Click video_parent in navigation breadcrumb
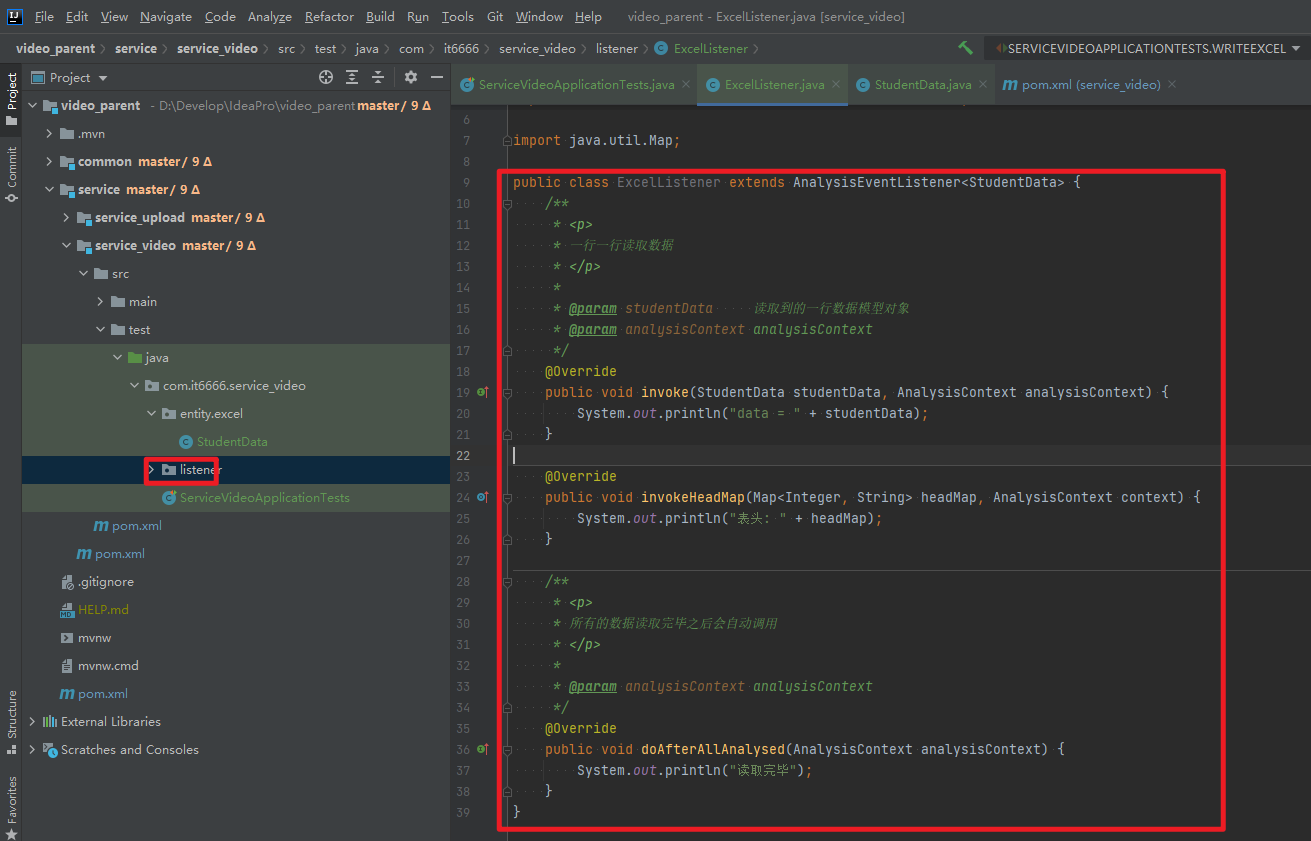The width and height of the screenshot is (1311, 841). click(55, 48)
